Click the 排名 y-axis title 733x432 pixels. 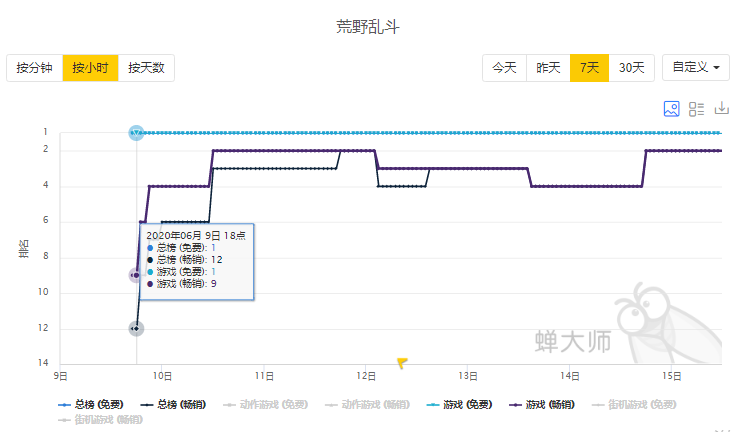[x=23, y=249]
